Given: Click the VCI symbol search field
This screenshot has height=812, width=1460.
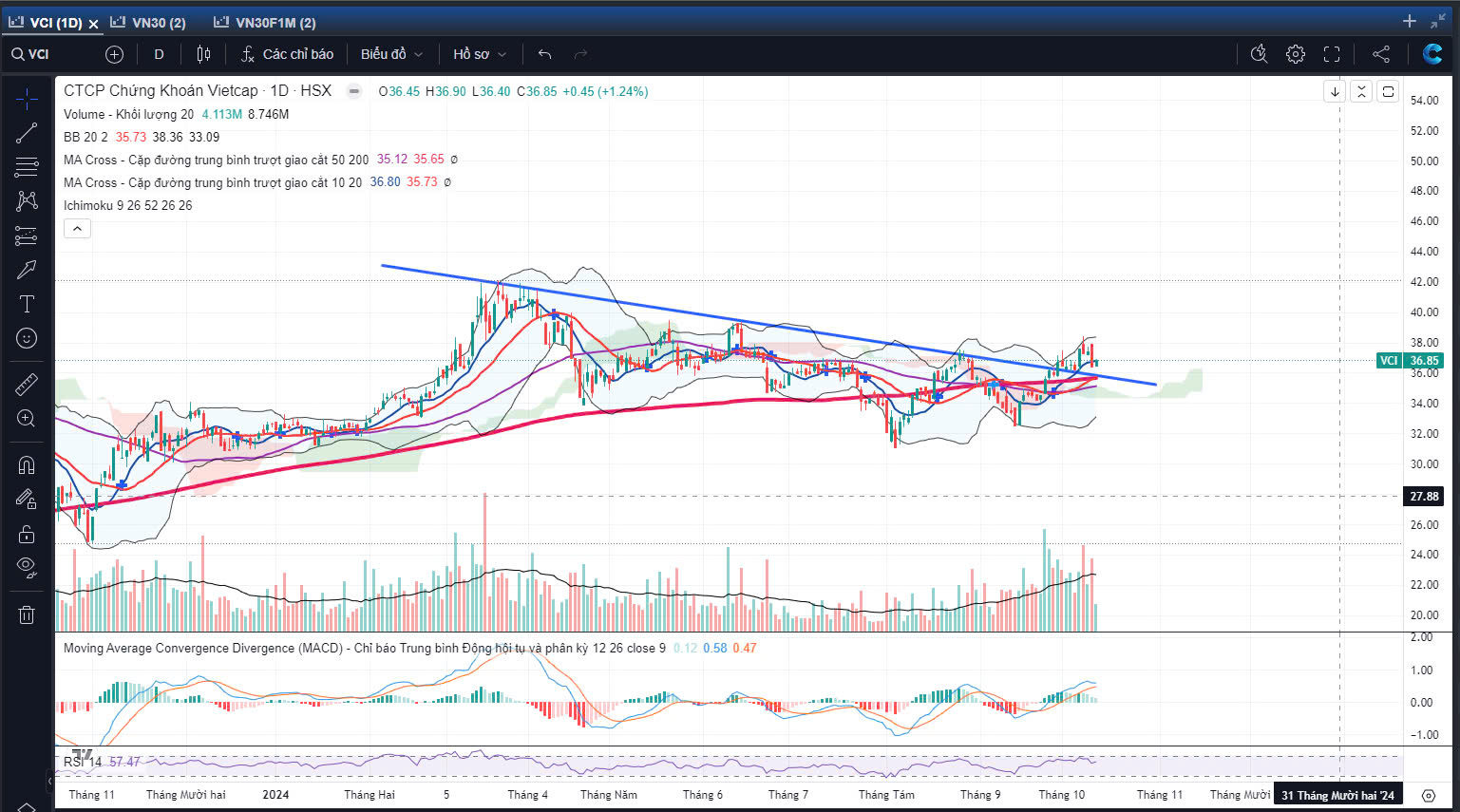Looking at the screenshot, I should pos(47,54).
